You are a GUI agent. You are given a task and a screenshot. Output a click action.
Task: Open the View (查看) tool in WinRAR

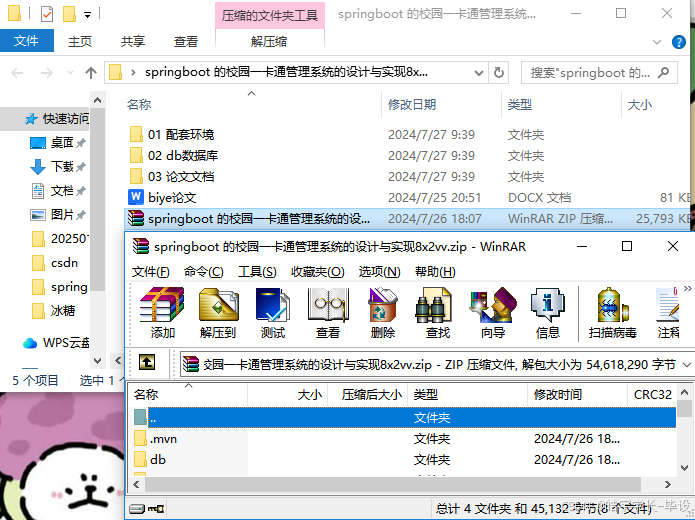(x=328, y=313)
